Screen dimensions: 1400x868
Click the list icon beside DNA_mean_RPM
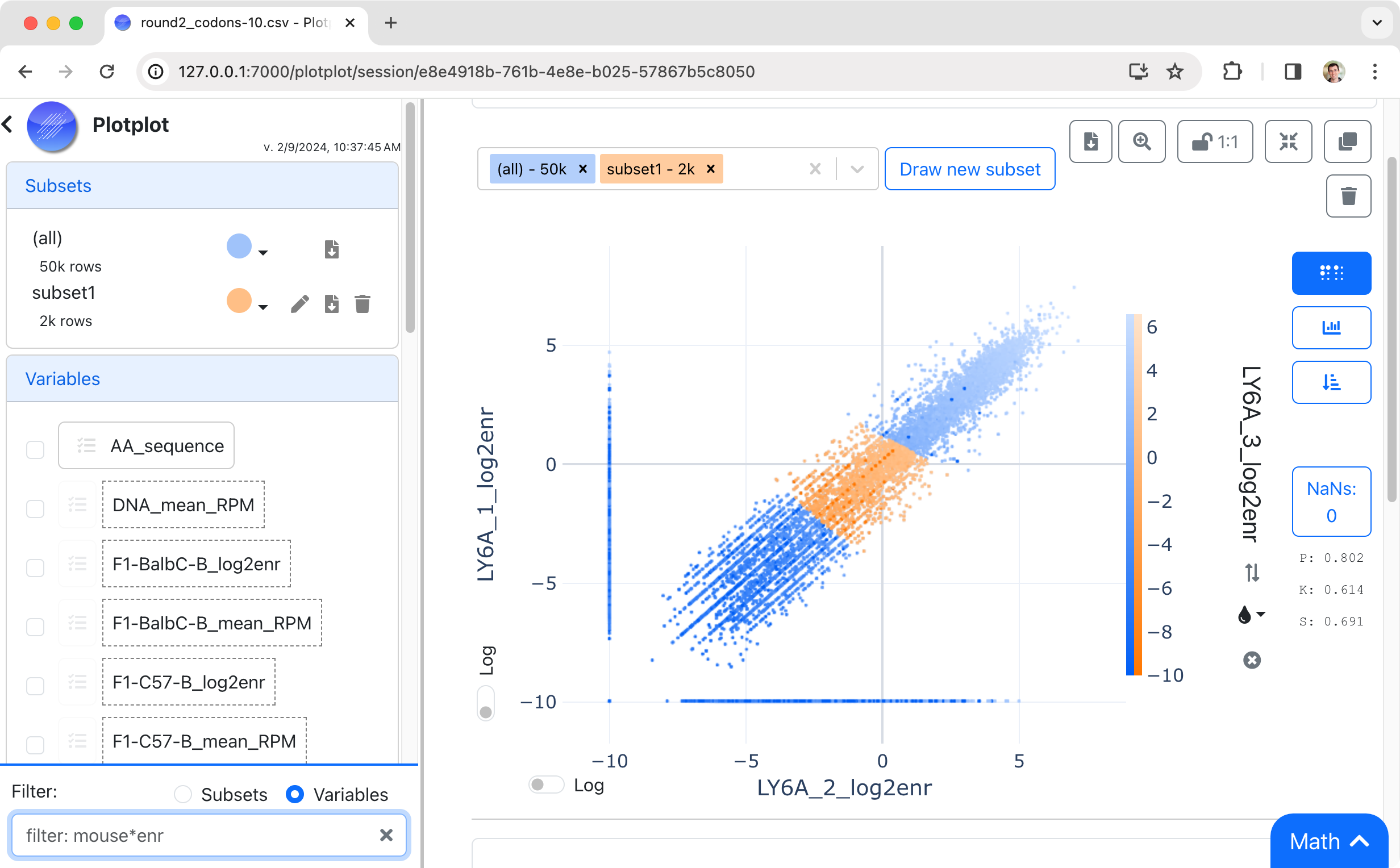[x=77, y=504]
